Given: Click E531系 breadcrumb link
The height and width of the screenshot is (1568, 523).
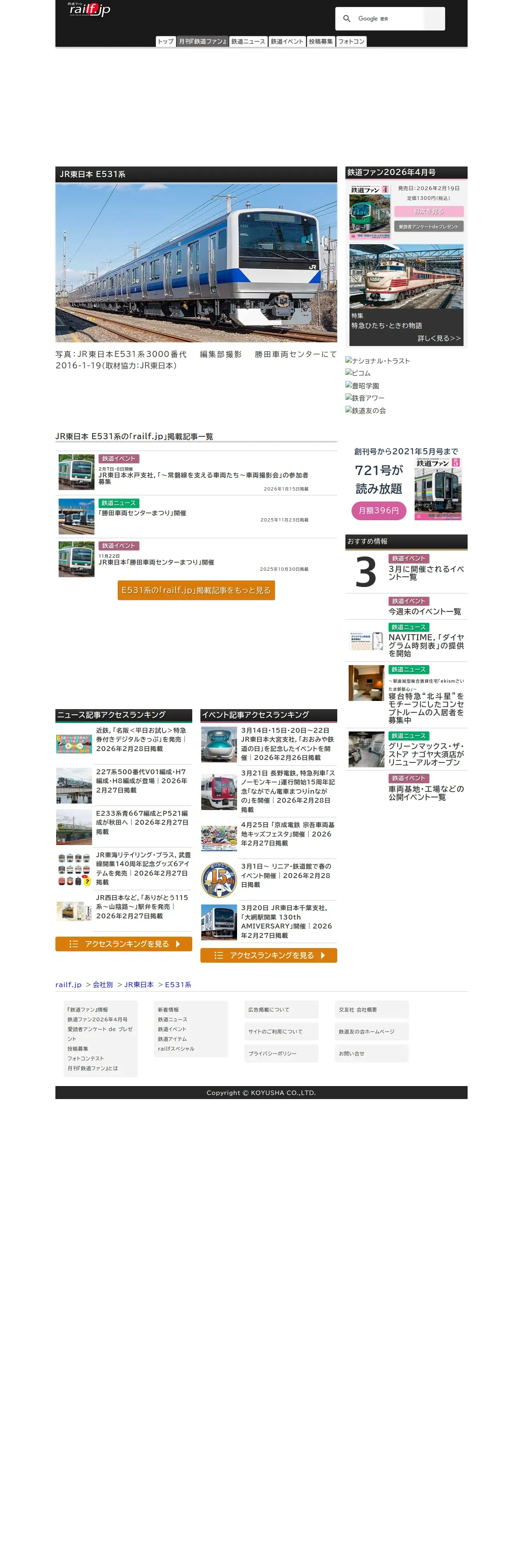Looking at the screenshot, I should (178, 984).
